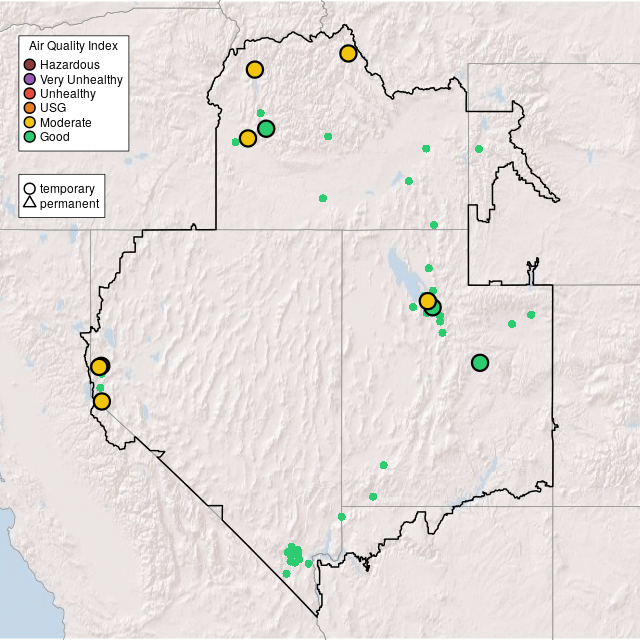Click the Air Quality Index legend title
Viewport: 640px width, 640px height.
(73, 46)
